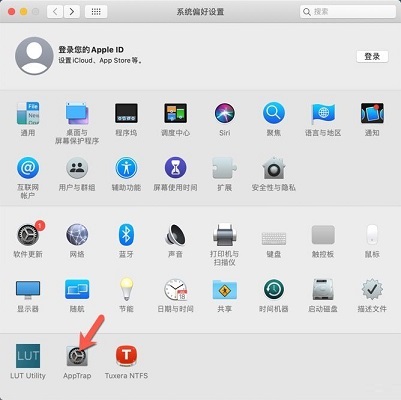Open 语言与地区 preferences
This screenshot has height=400, width=401.
pos(323,113)
